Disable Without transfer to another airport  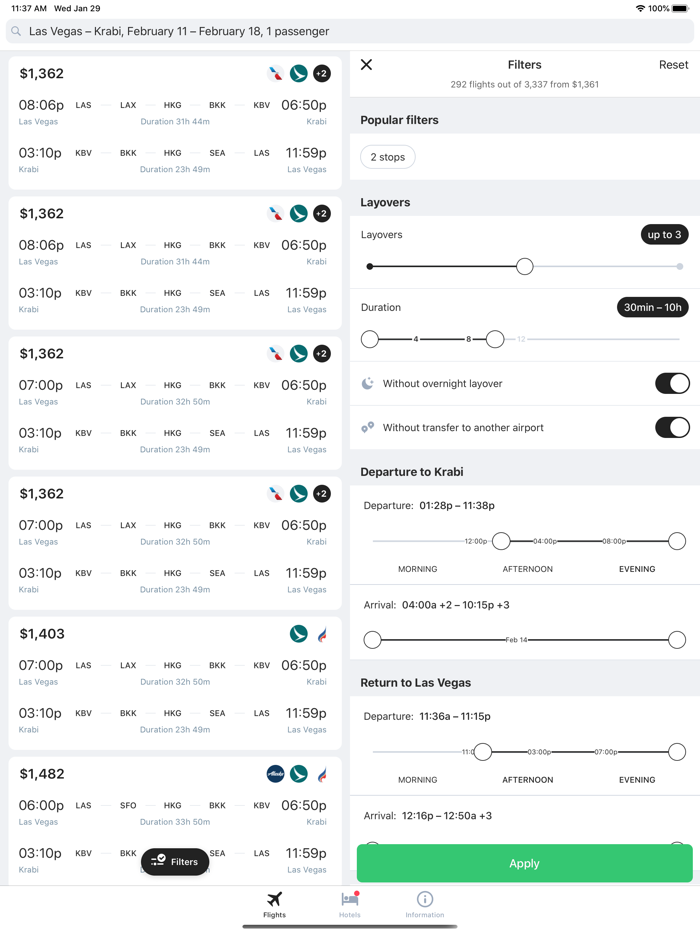[x=672, y=425]
